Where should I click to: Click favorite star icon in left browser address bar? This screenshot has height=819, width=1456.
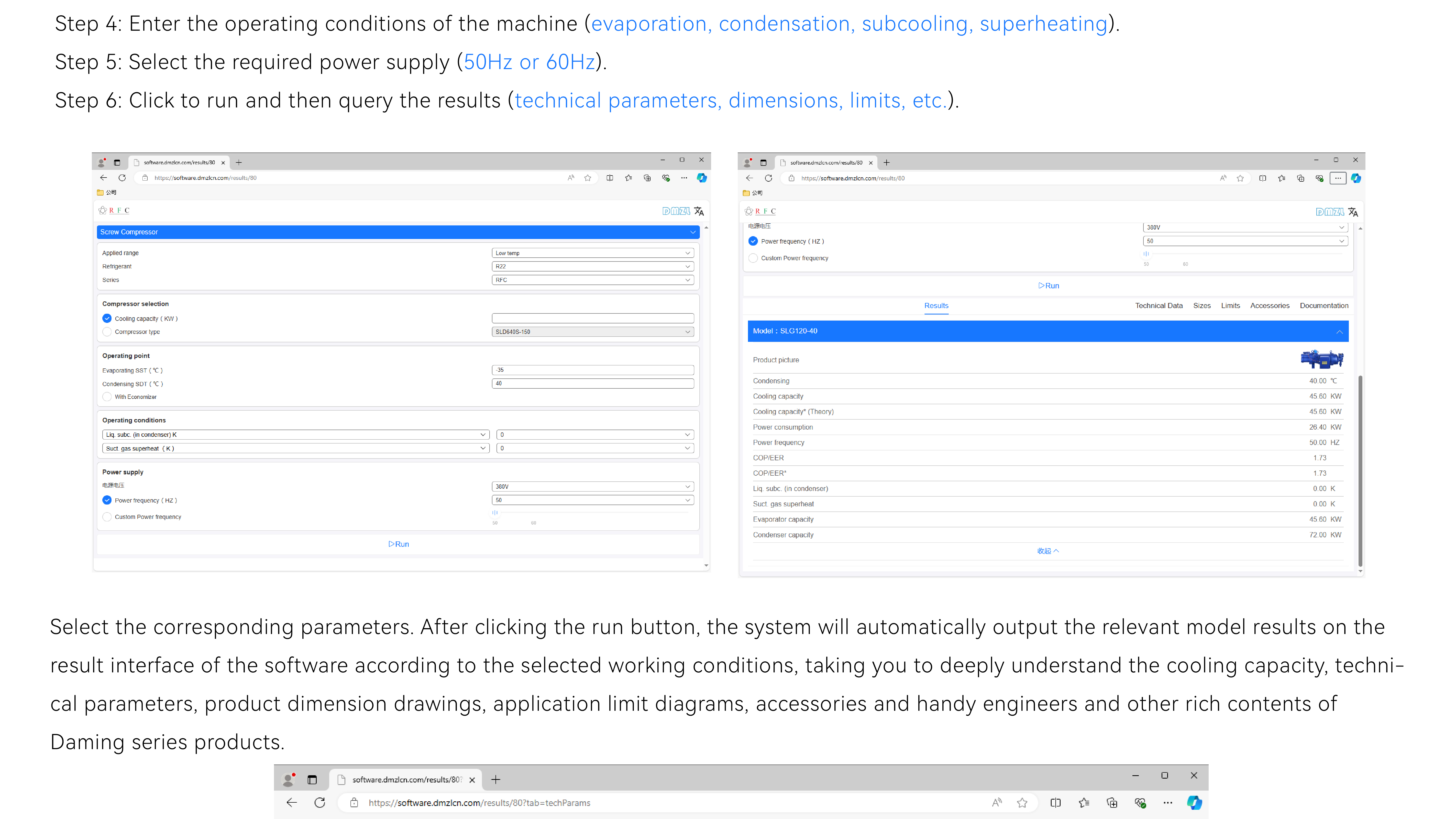point(588,178)
